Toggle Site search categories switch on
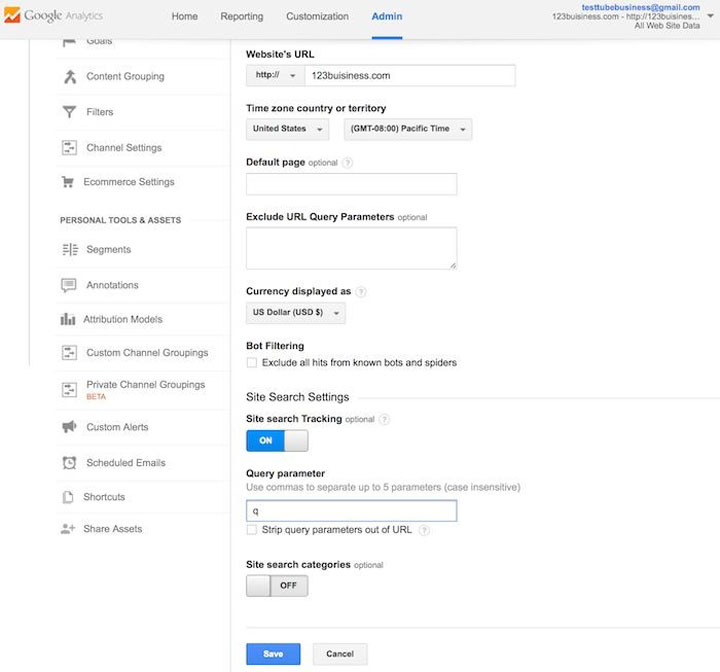 (277, 586)
